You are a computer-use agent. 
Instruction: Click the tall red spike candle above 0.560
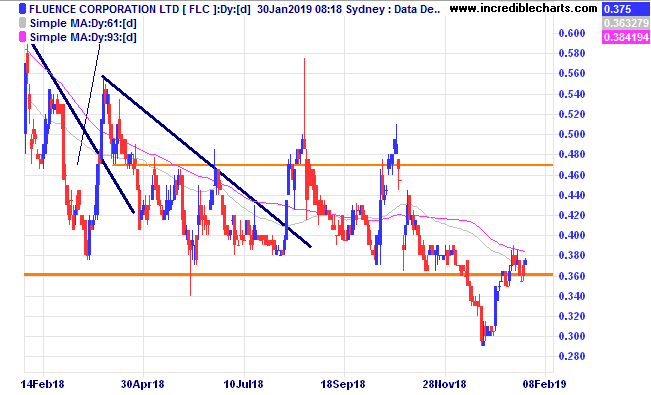[305, 138]
